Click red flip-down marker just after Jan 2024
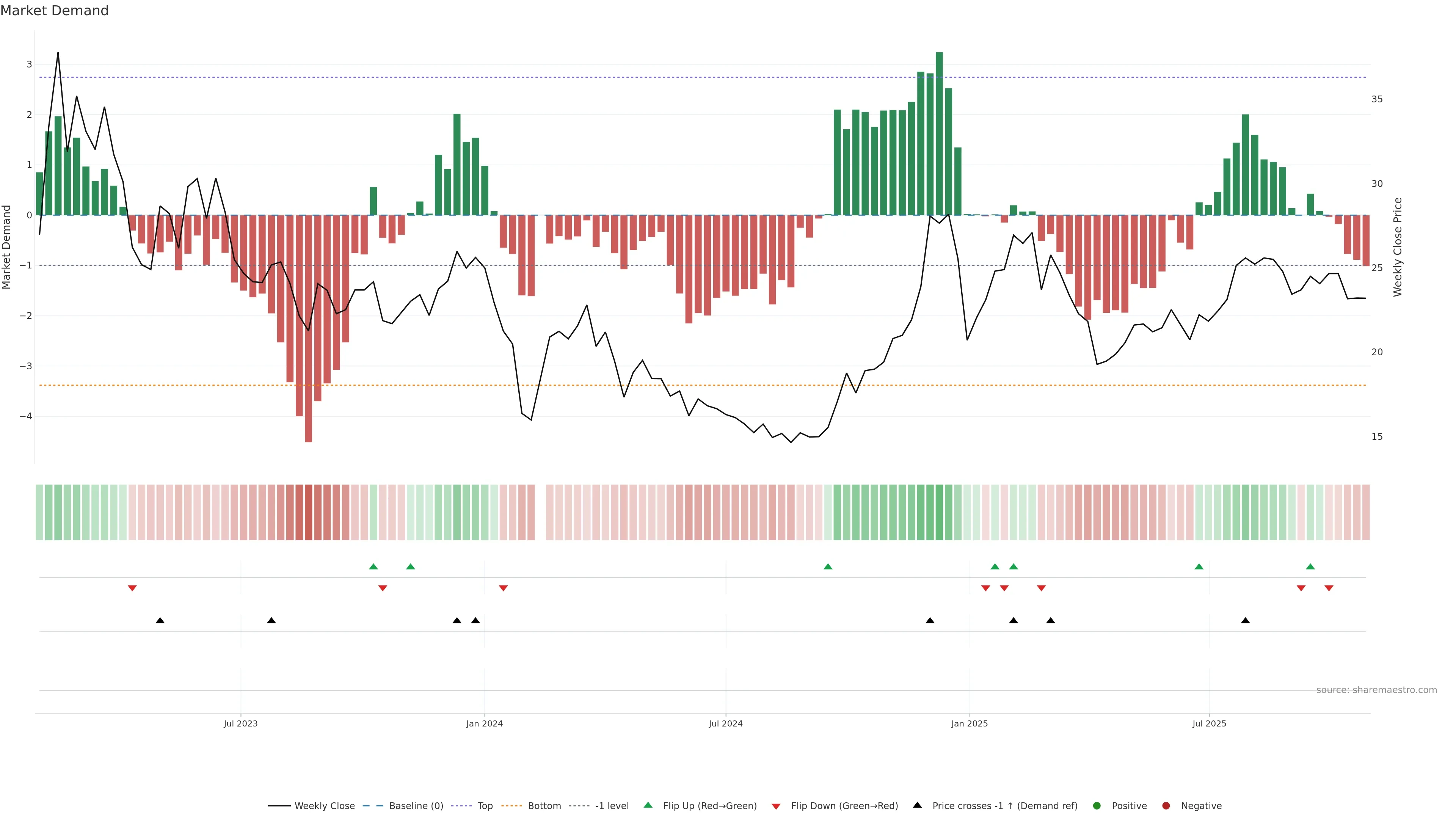Image resolution: width=1456 pixels, height=819 pixels. pos(503,588)
